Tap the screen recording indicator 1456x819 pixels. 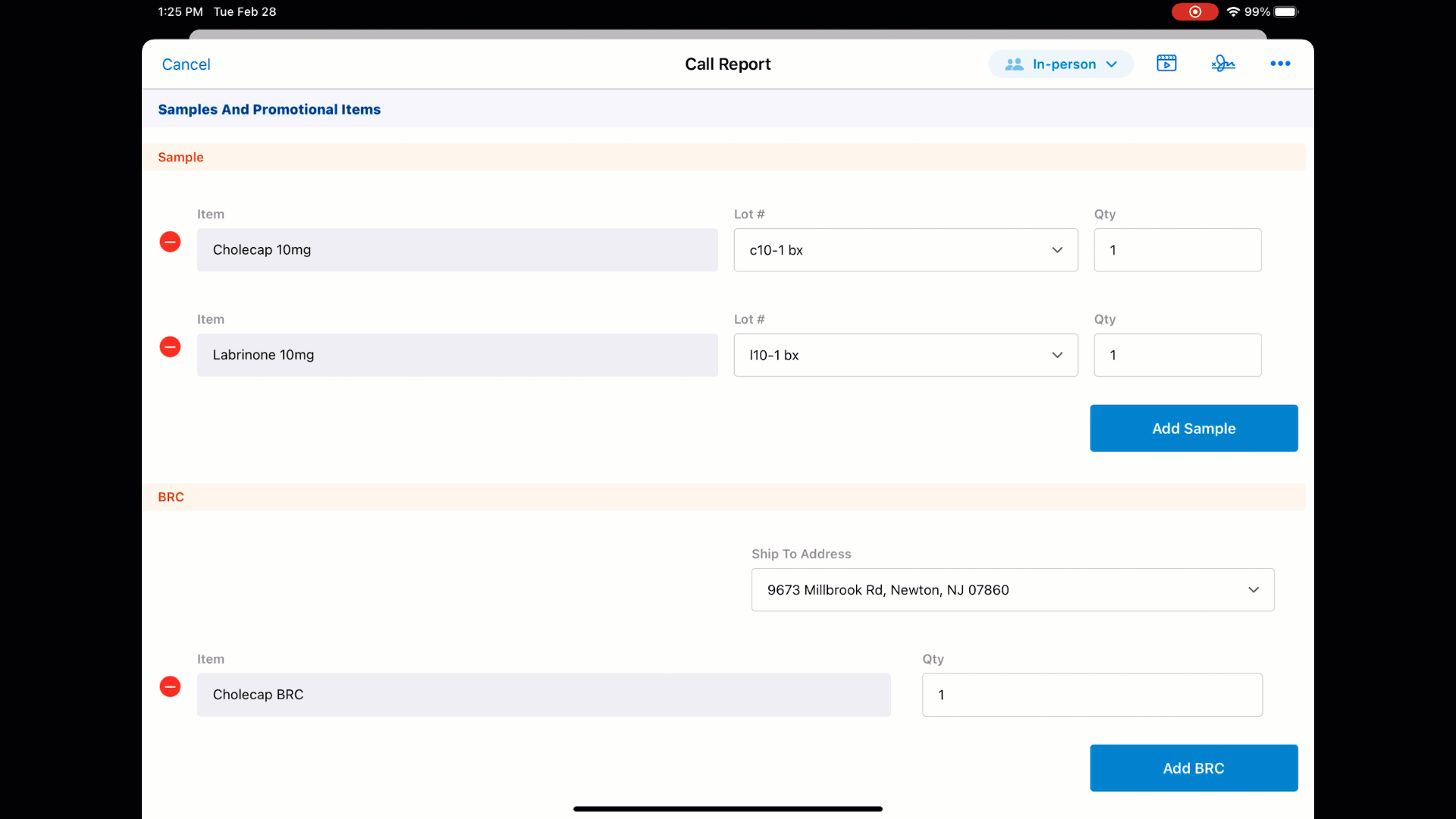(x=1194, y=11)
